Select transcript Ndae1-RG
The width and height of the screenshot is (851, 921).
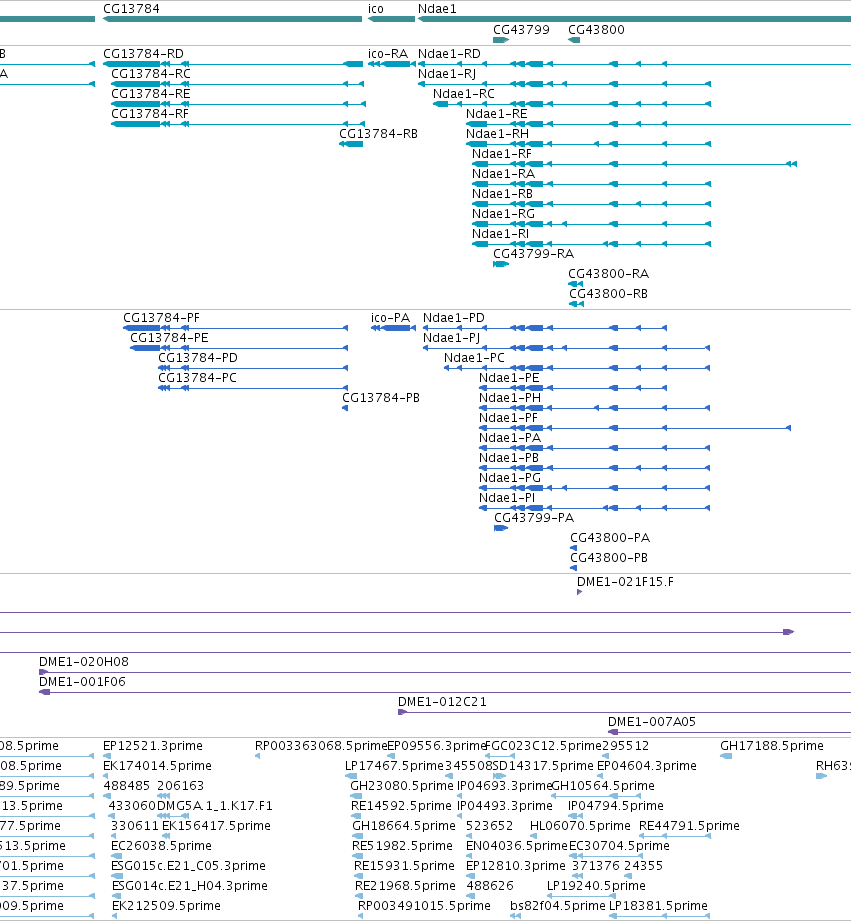(591, 224)
